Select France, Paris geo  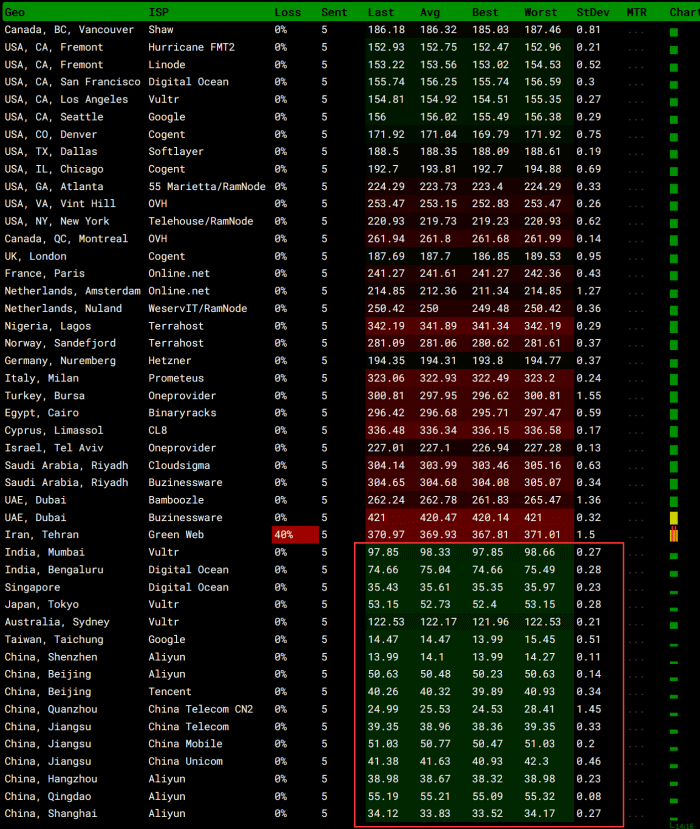44,273
